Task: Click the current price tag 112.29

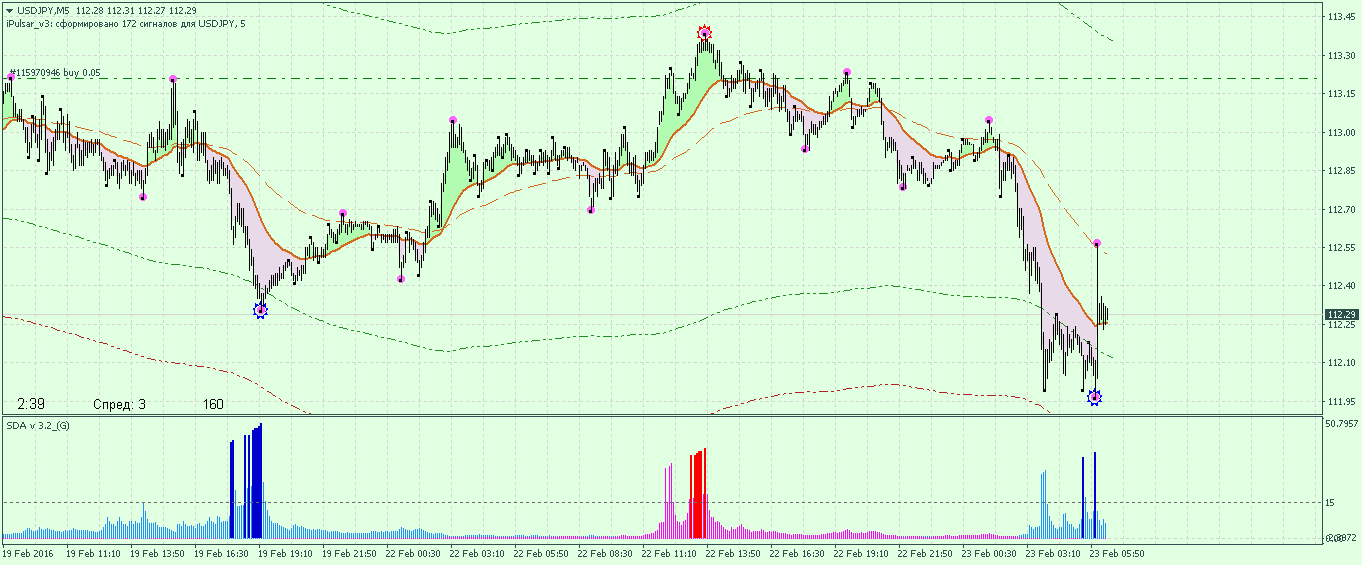Action: coord(1341,315)
